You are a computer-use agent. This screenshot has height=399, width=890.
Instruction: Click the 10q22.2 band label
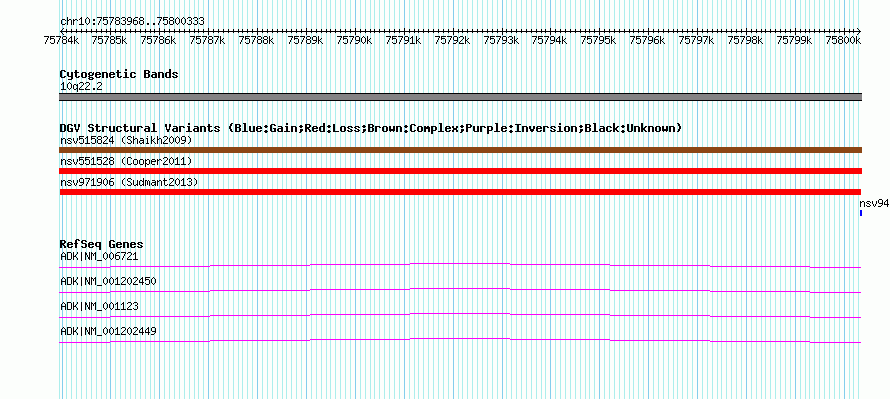click(x=81, y=87)
